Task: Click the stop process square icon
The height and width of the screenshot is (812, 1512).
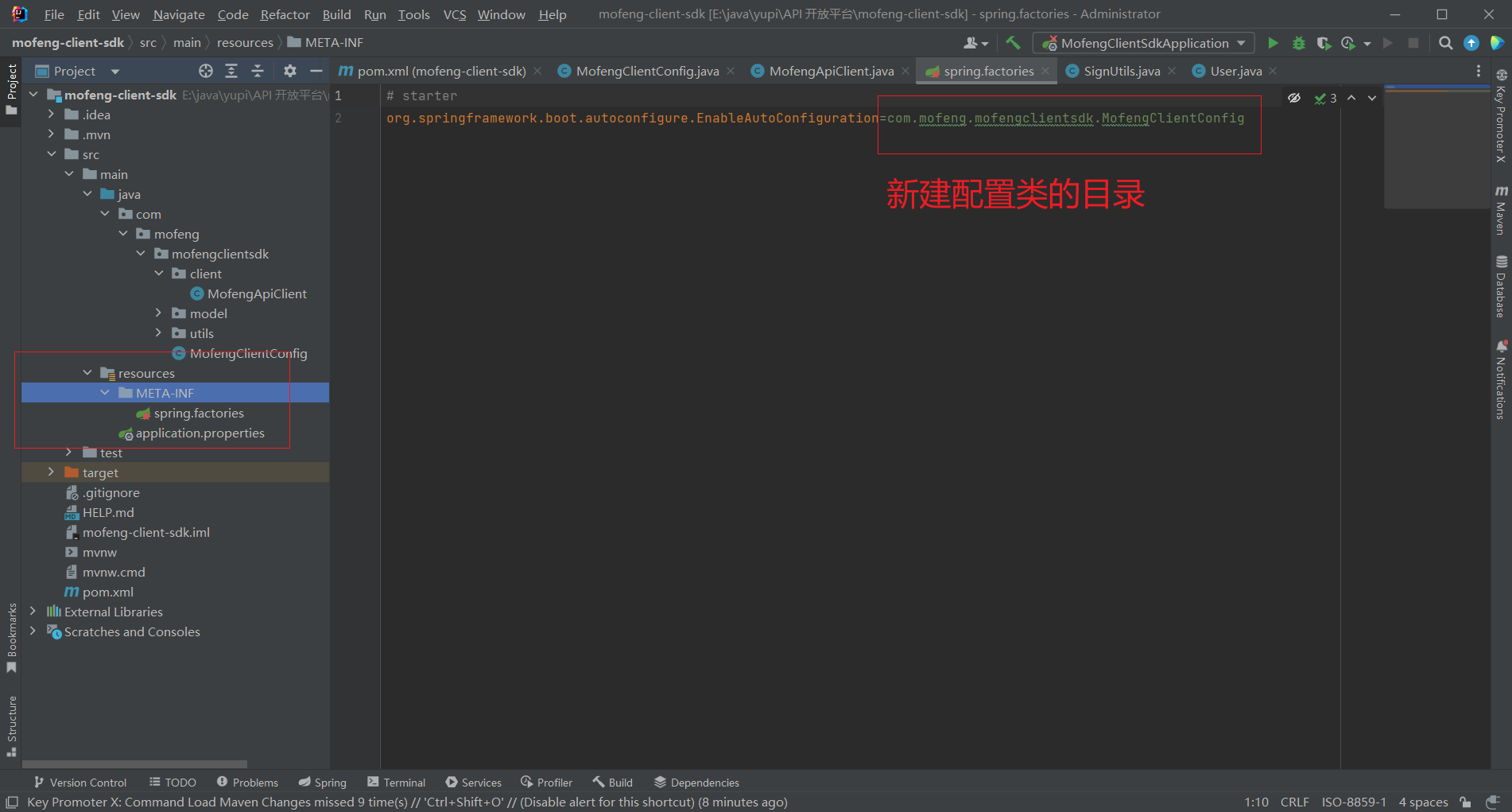Action: (1413, 43)
